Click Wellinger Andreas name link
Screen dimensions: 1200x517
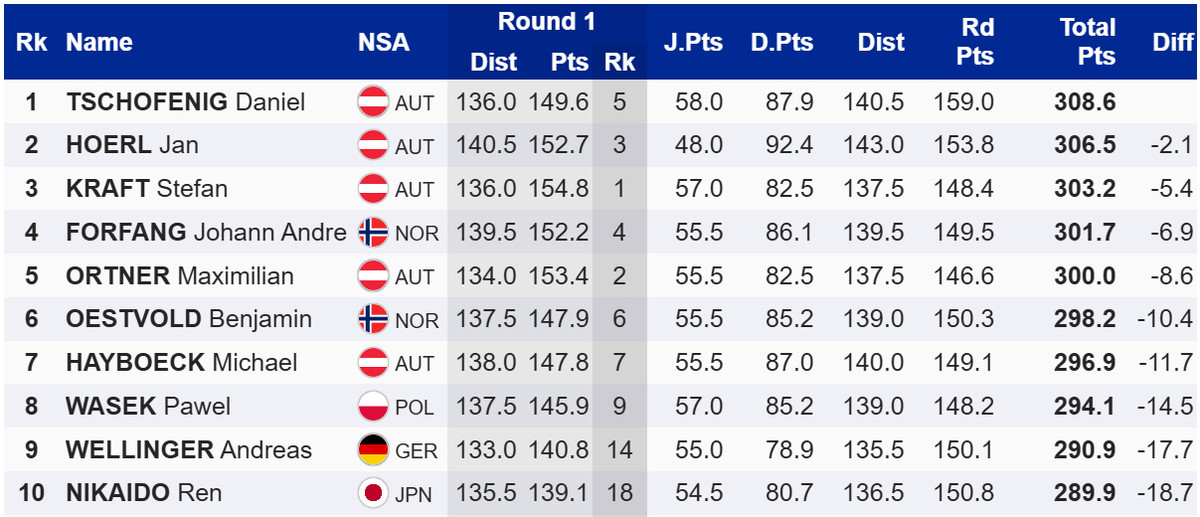click(x=188, y=450)
